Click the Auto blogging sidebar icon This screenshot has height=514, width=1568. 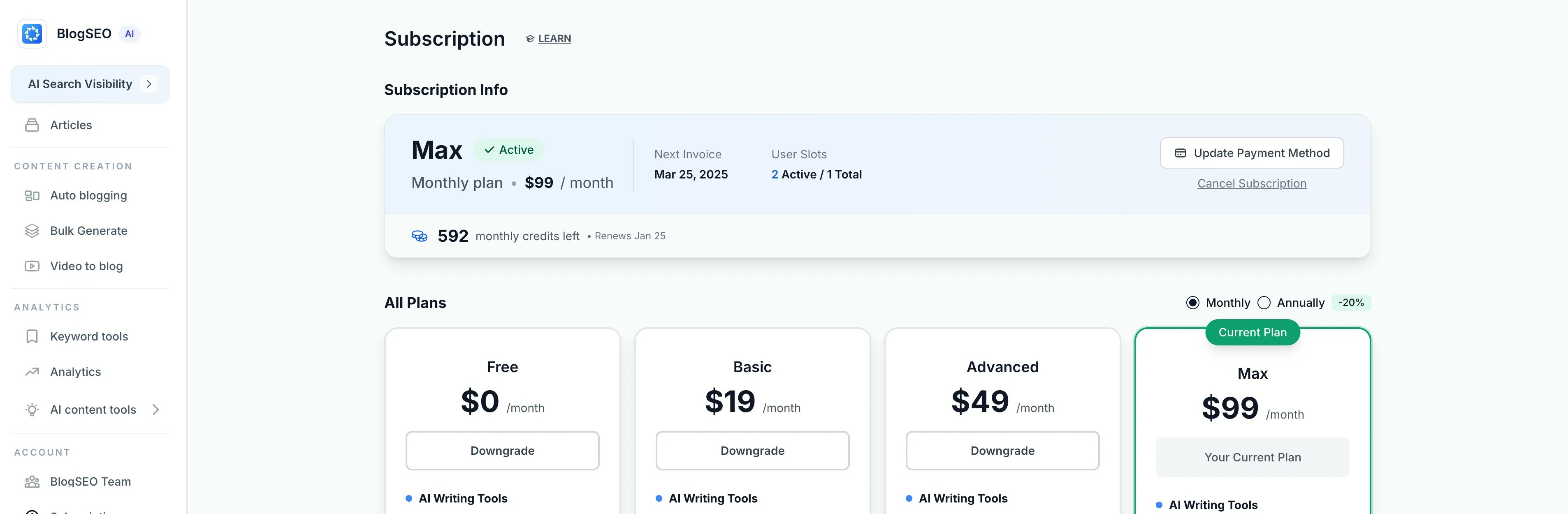coord(32,196)
